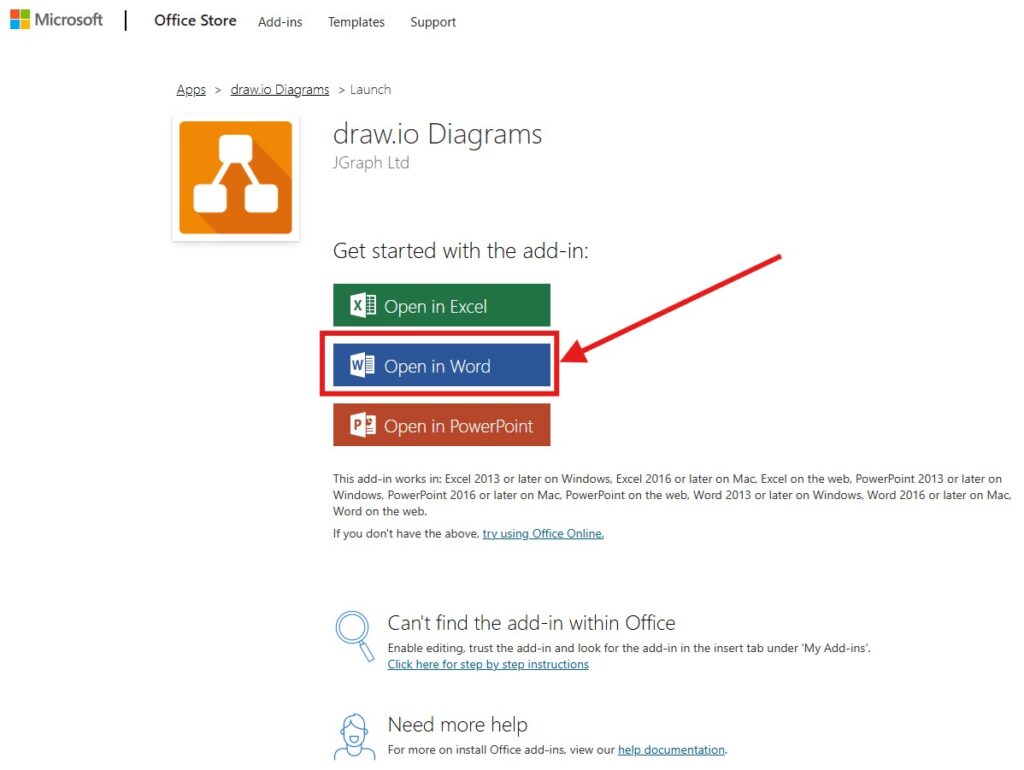Open the Support menu item

pos(433,22)
